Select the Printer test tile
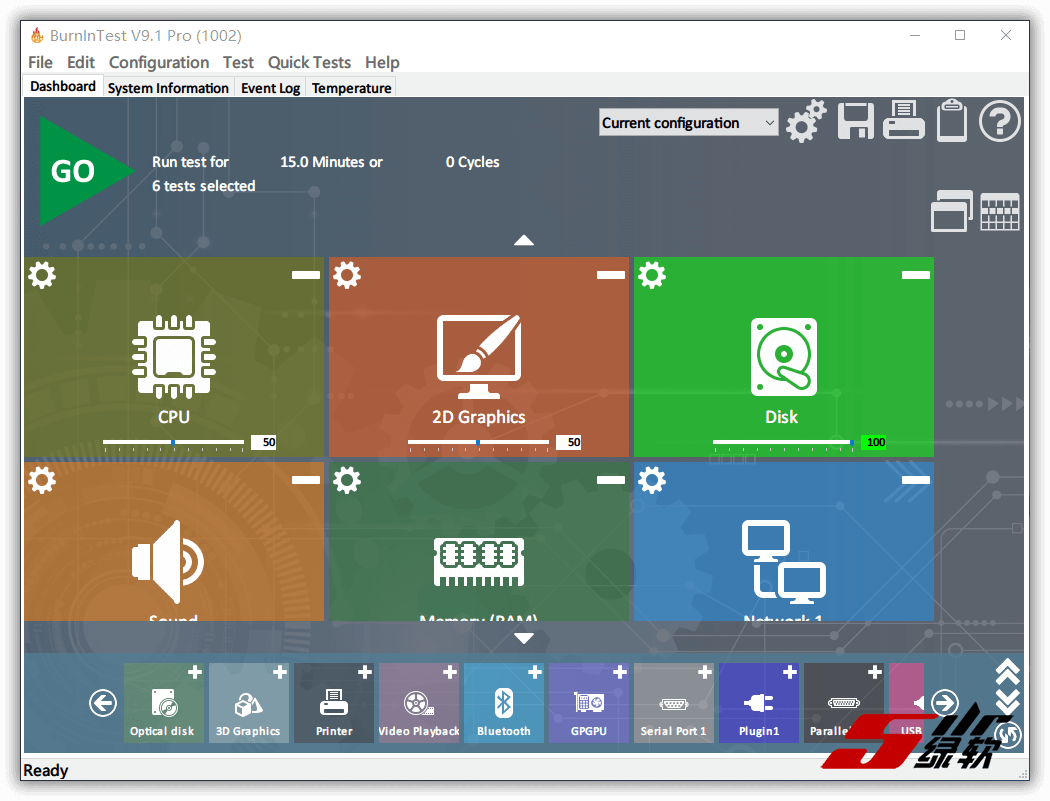Viewport: 1050px width, 801px height. 334,703
